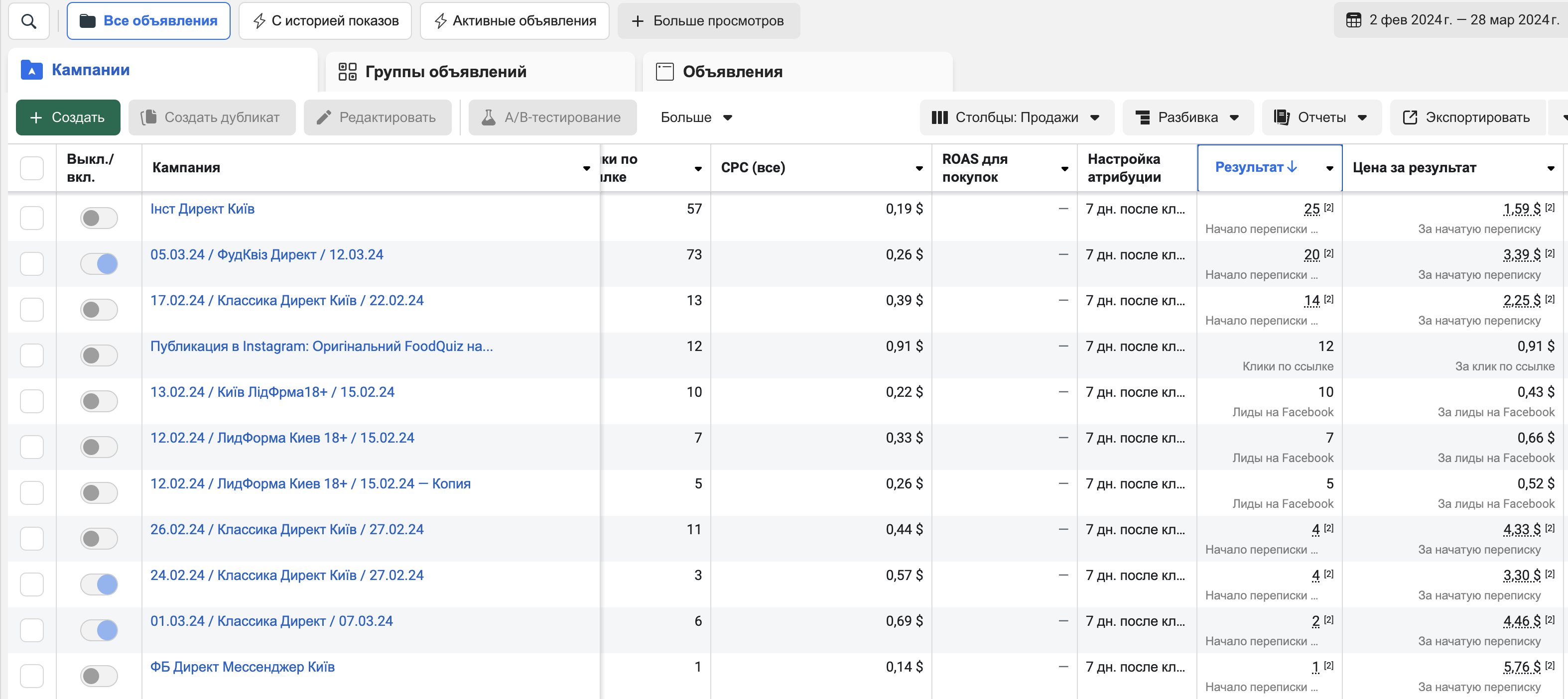1568x699 pixels.
Task: Tick checkbox for Публикация в Instagram row
Action: click(32, 355)
